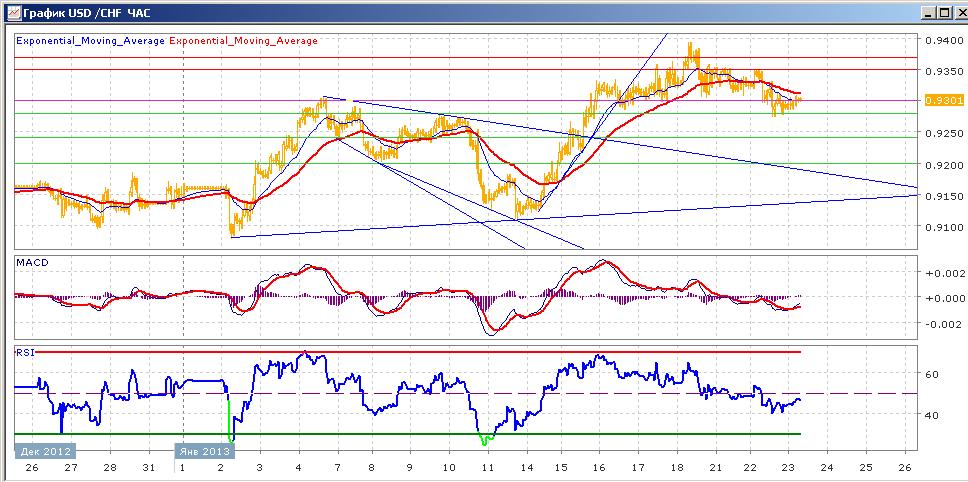The height and width of the screenshot is (482, 968).
Task: Click date 31 on the time axis
Action: point(148,467)
